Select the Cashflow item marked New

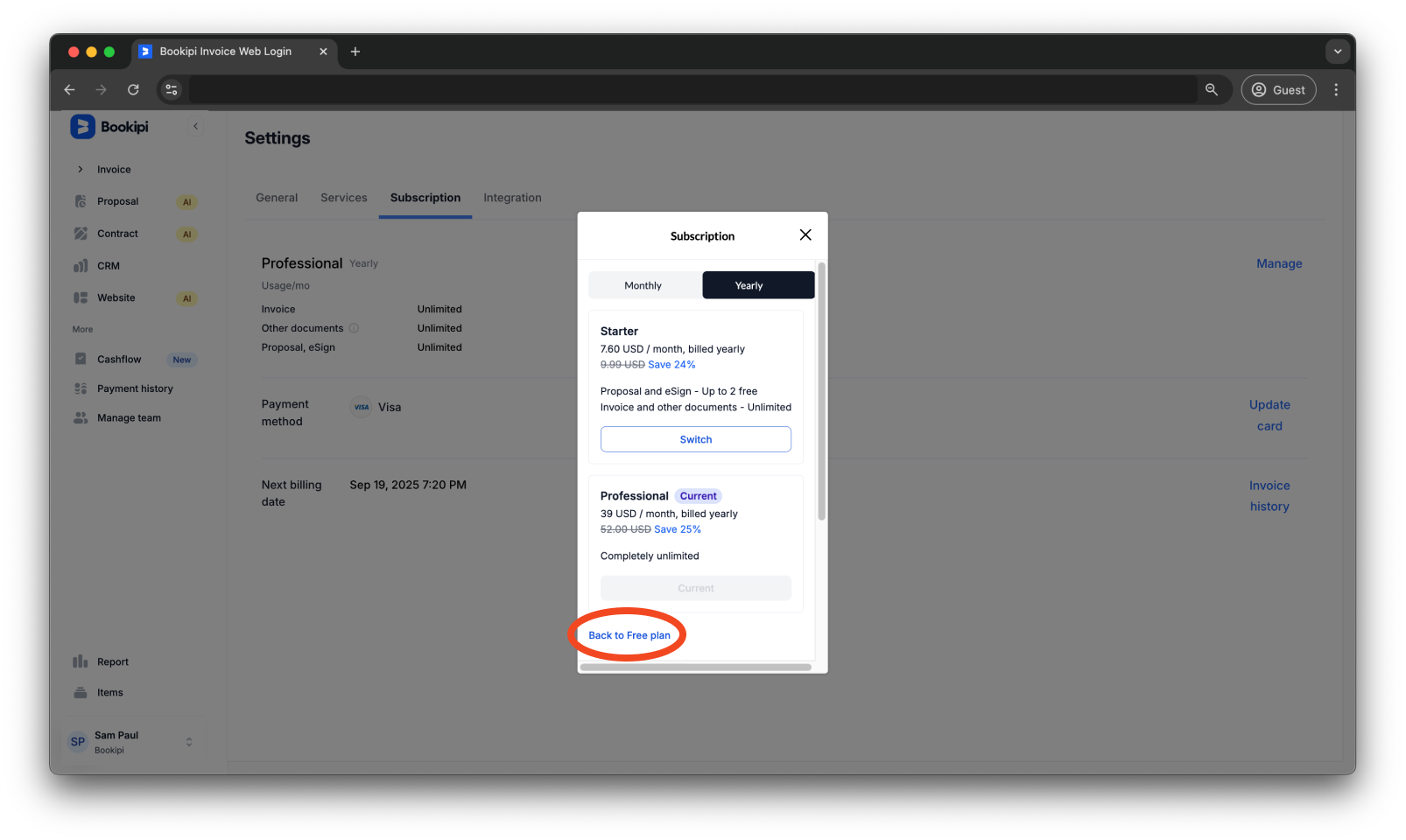click(81, 359)
